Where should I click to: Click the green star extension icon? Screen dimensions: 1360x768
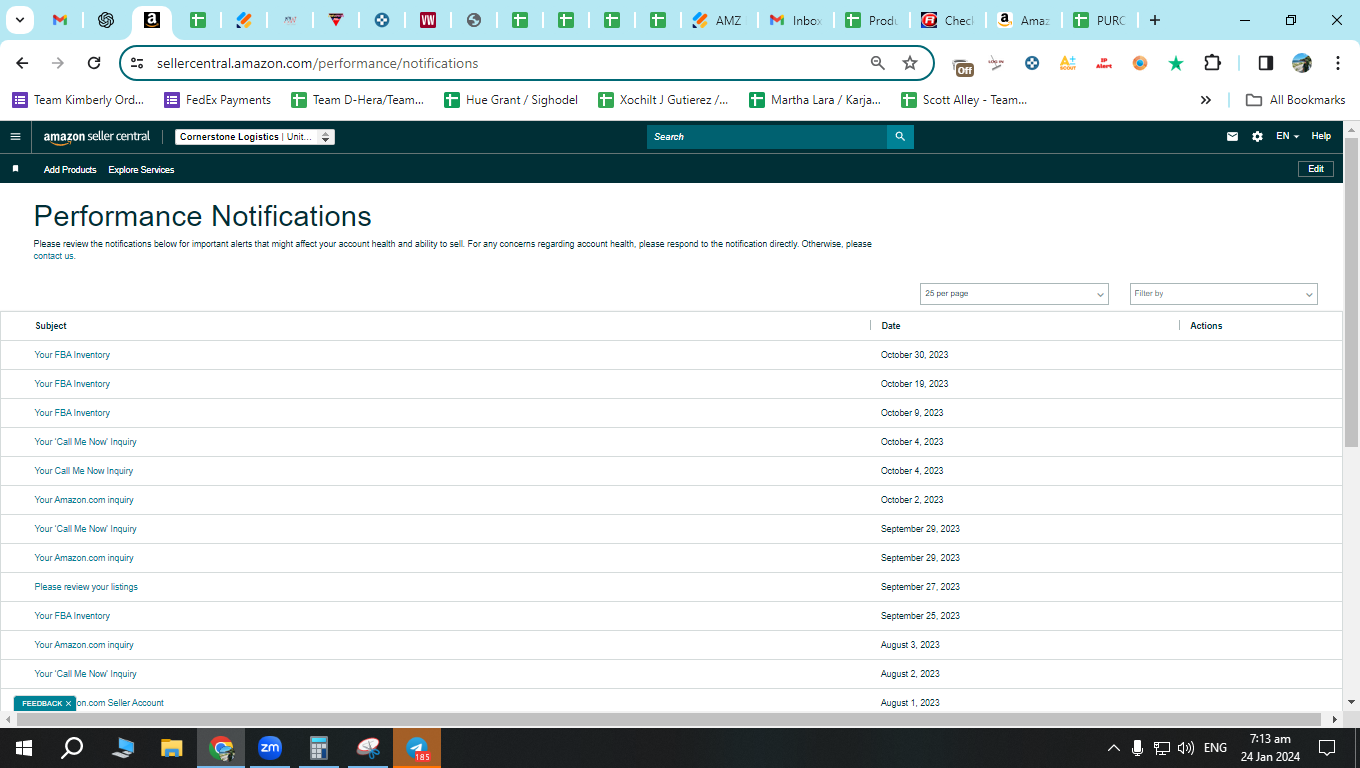tap(1176, 63)
